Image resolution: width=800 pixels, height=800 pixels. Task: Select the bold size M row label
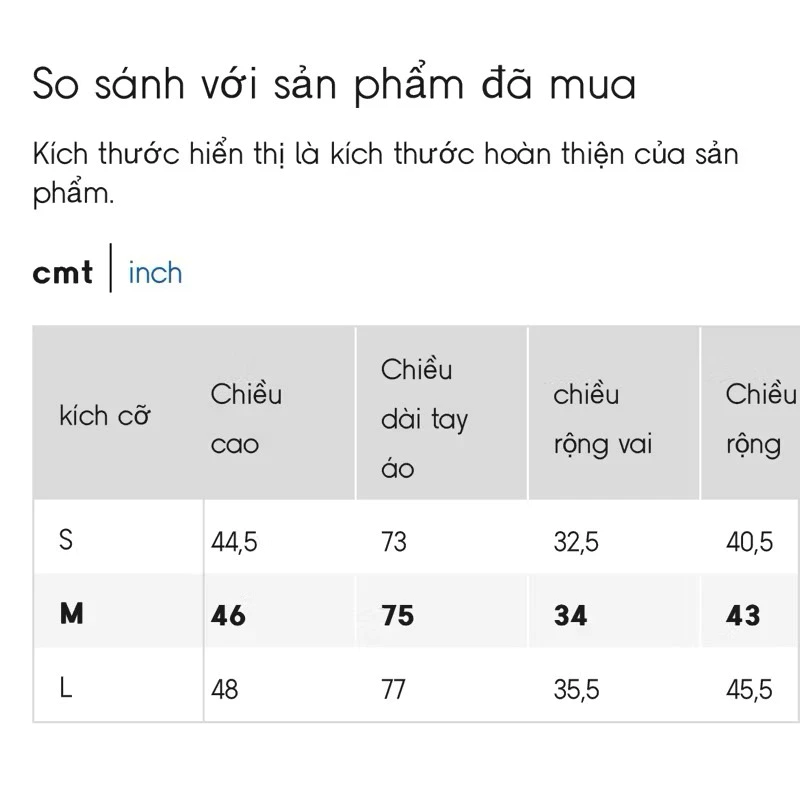71,614
